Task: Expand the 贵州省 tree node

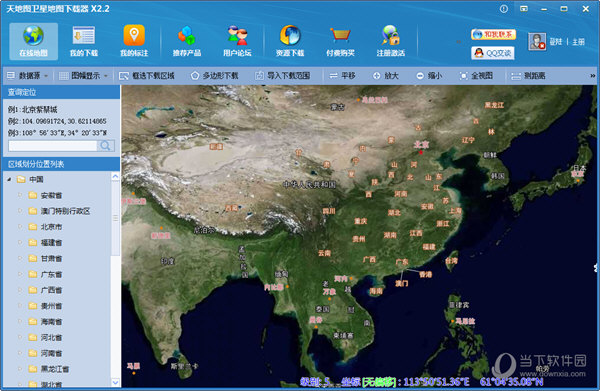Action: (20, 306)
